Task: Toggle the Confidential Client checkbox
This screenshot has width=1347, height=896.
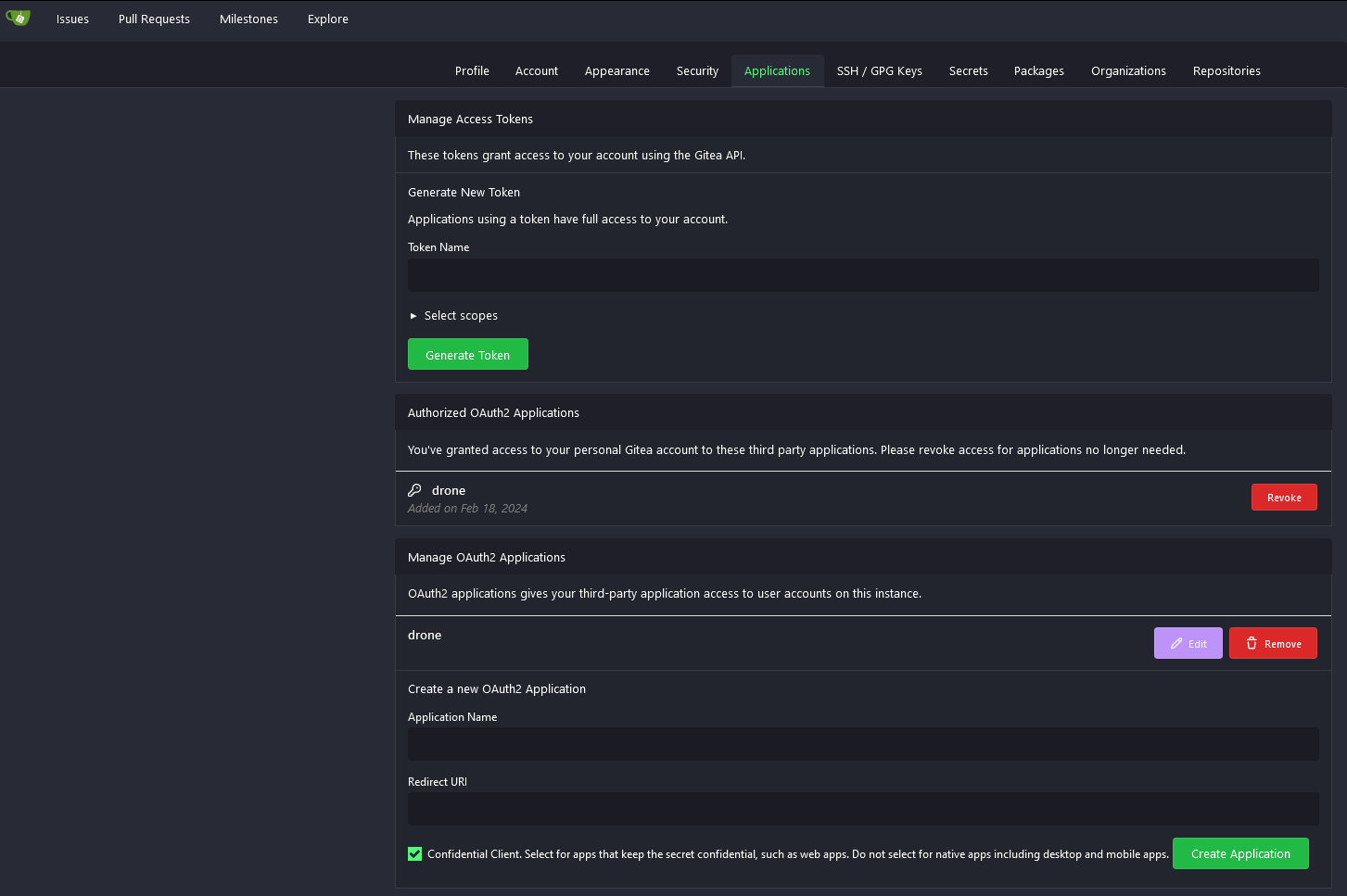Action: click(x=415, y=854)
